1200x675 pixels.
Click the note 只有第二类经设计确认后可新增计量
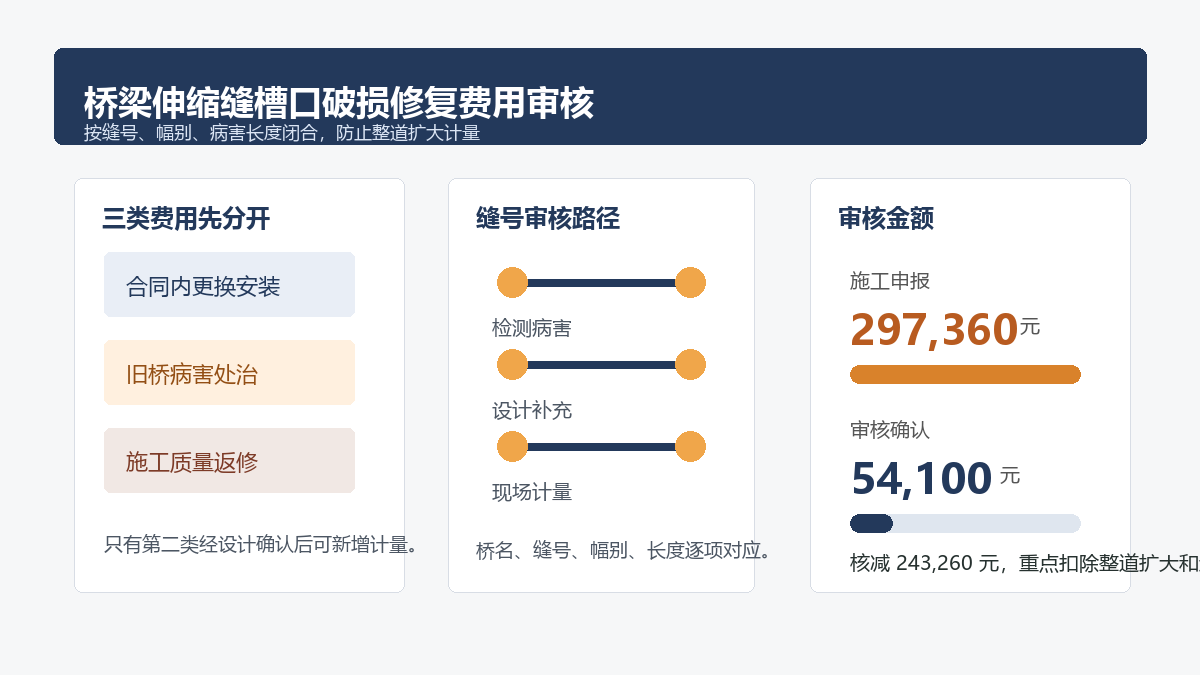[x=261, y=545]
